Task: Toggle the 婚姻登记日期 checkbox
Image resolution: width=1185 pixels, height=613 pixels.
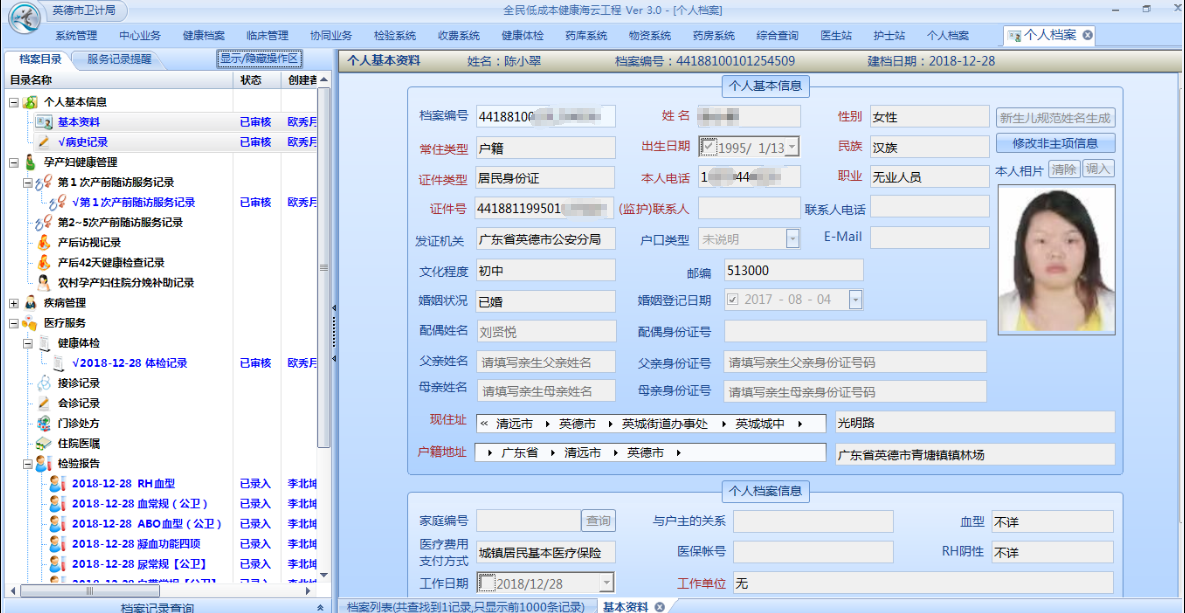Action: [733, 300]
